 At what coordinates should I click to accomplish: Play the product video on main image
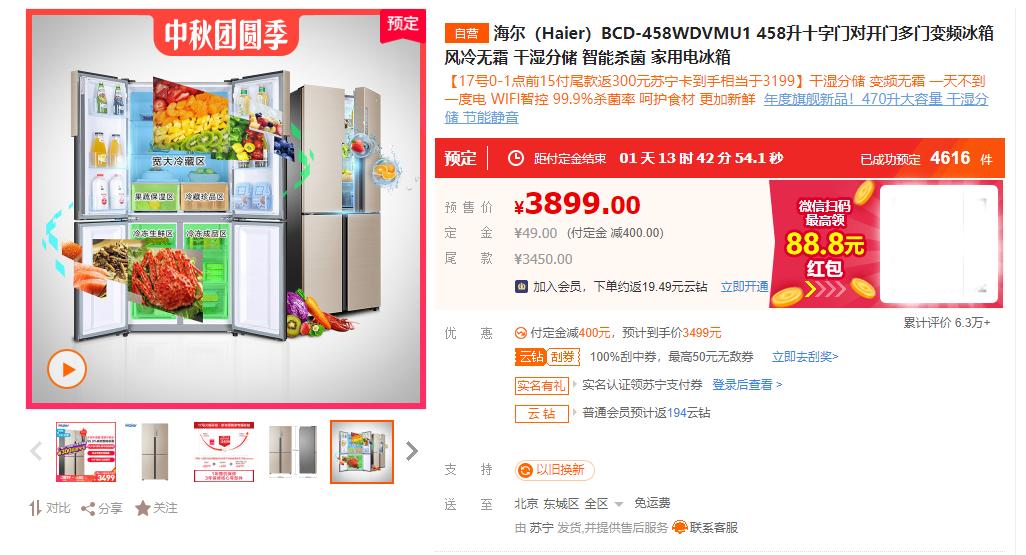pyautogui.click(x=67, y=370)
